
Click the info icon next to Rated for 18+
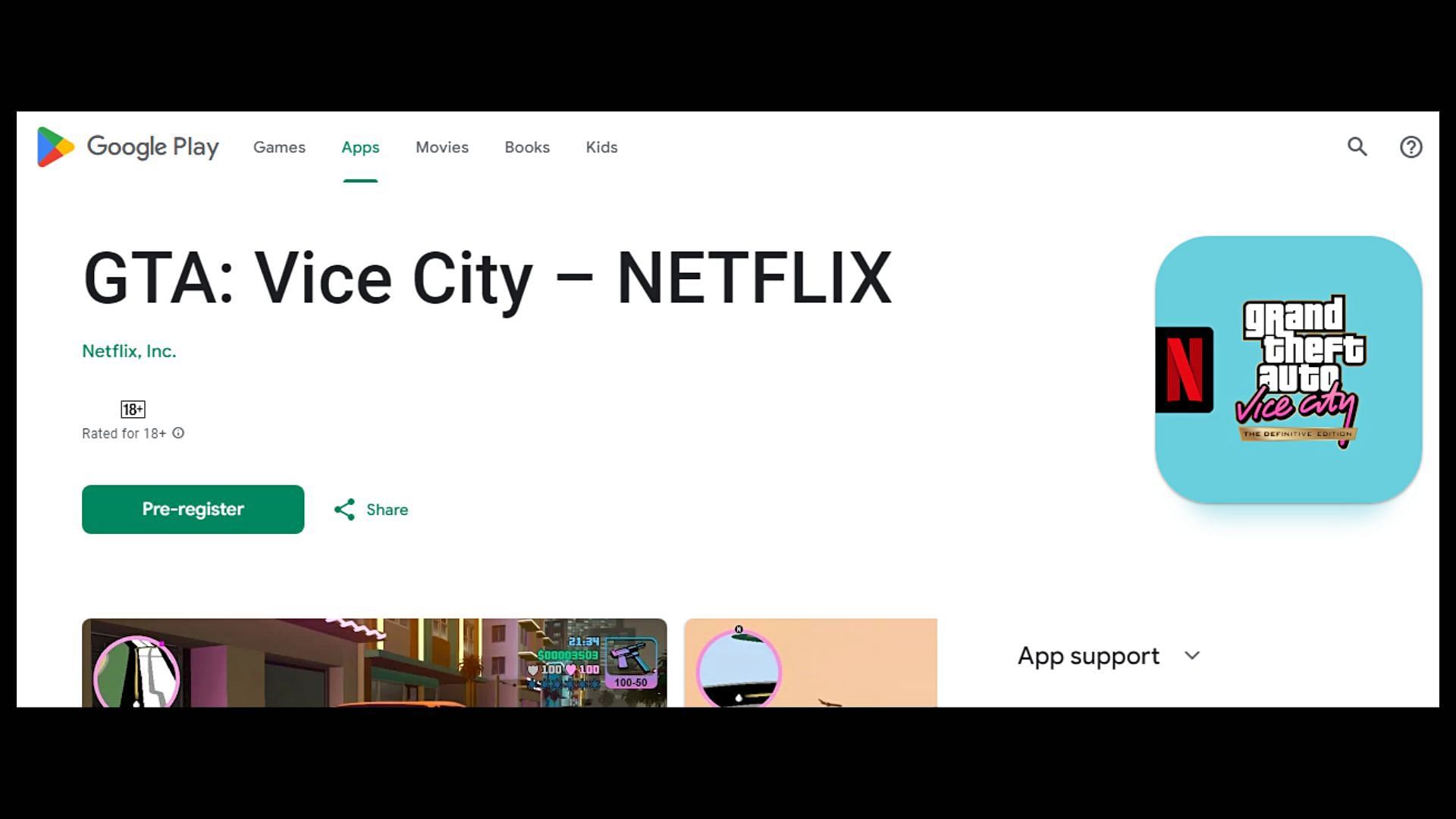180,432
